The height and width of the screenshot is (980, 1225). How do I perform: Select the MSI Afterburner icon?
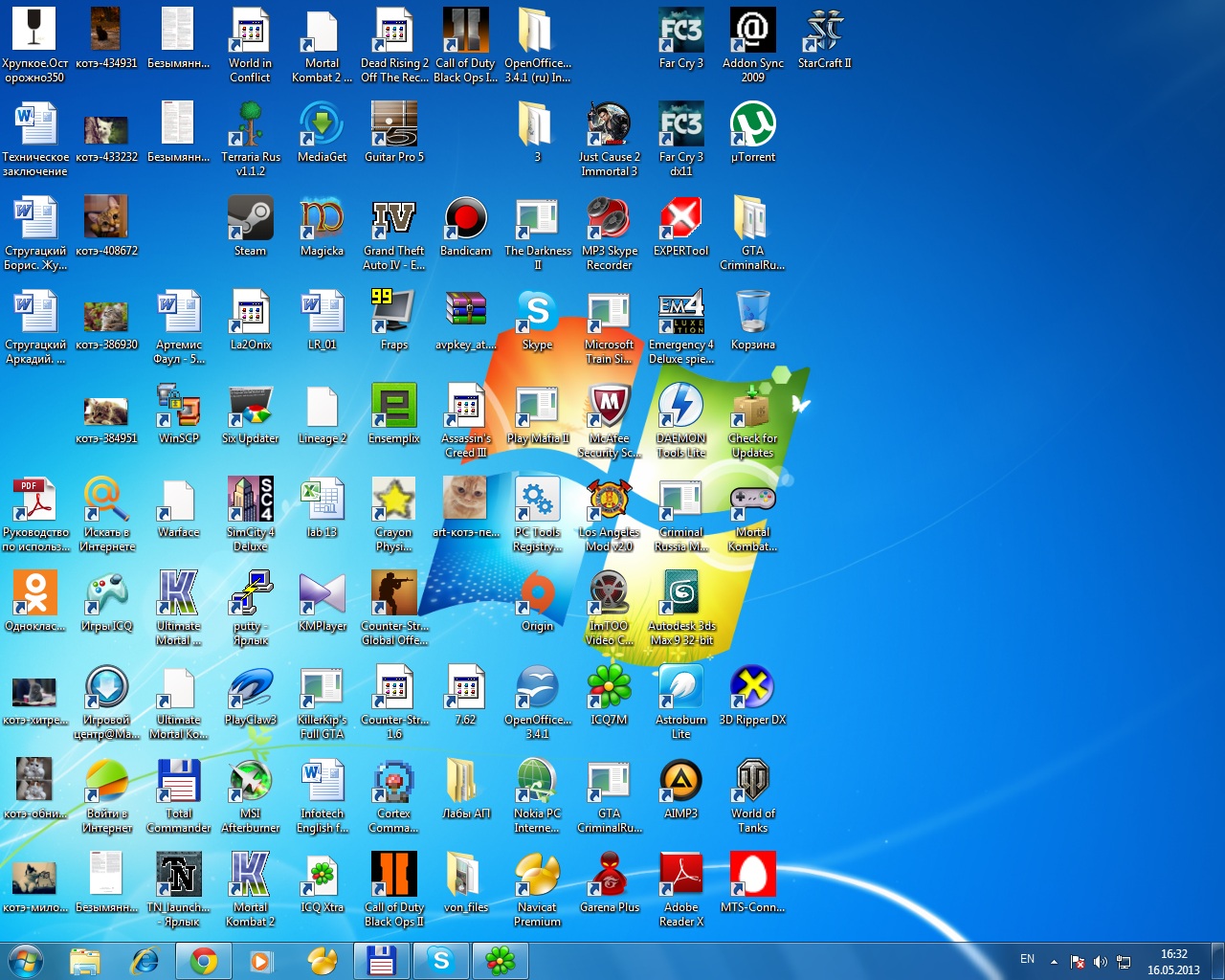pyautogui.click(x=250, y=796)
